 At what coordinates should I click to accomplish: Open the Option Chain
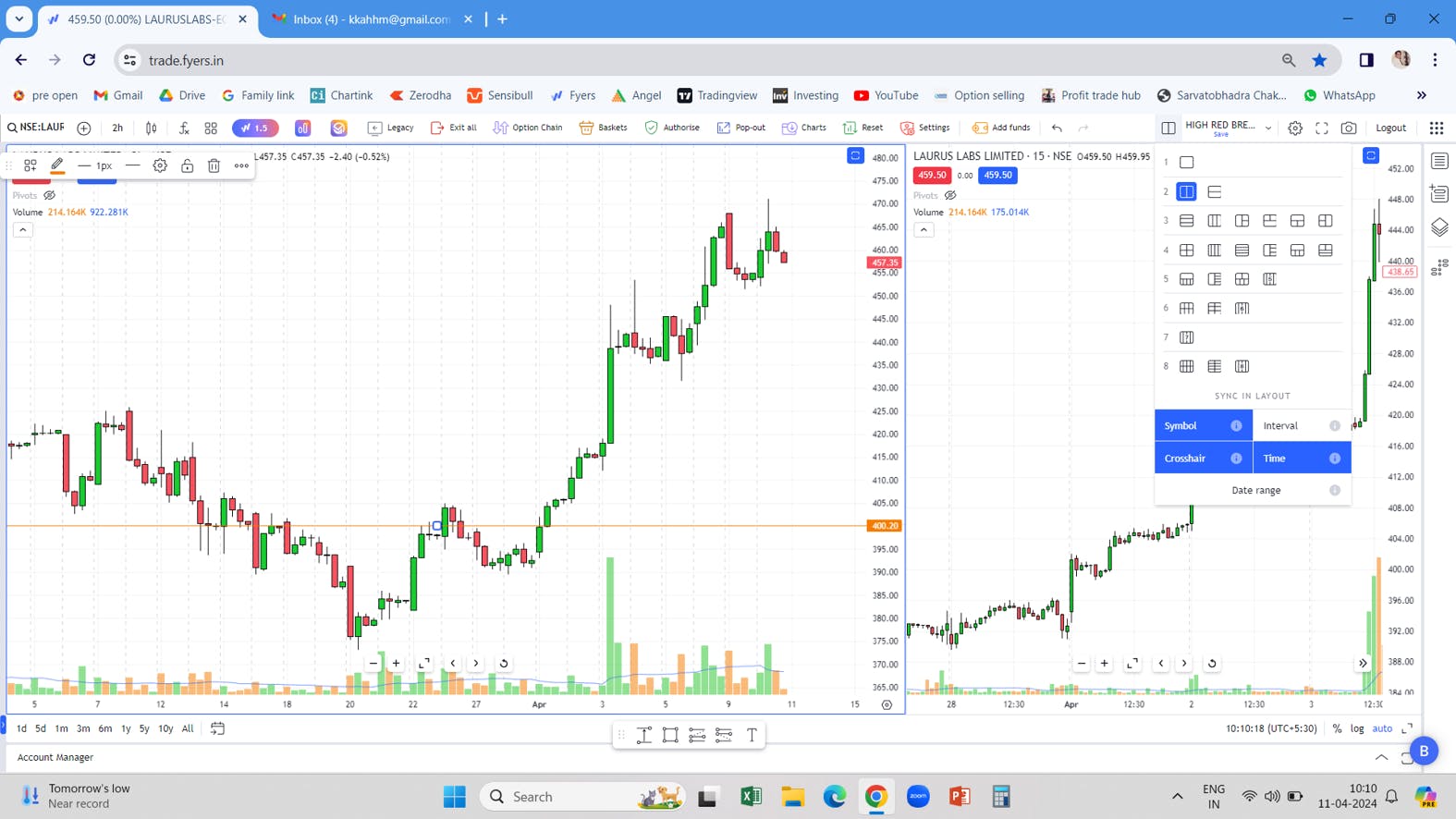[528, 128]
